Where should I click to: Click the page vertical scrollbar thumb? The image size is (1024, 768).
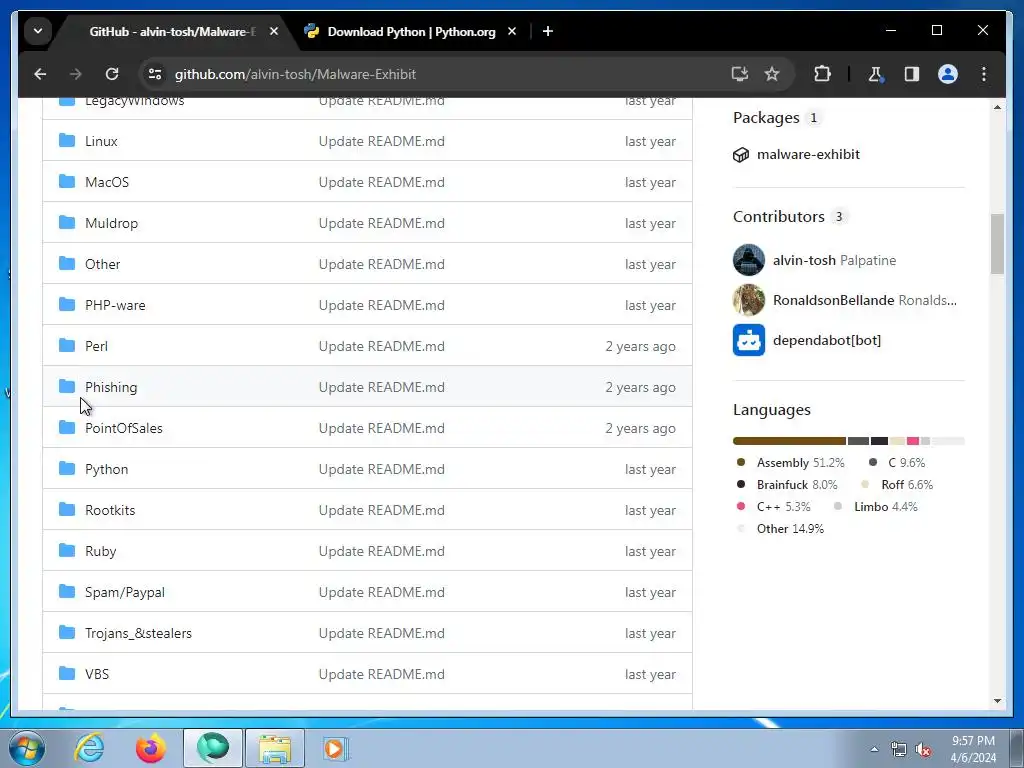coord(997,244)
